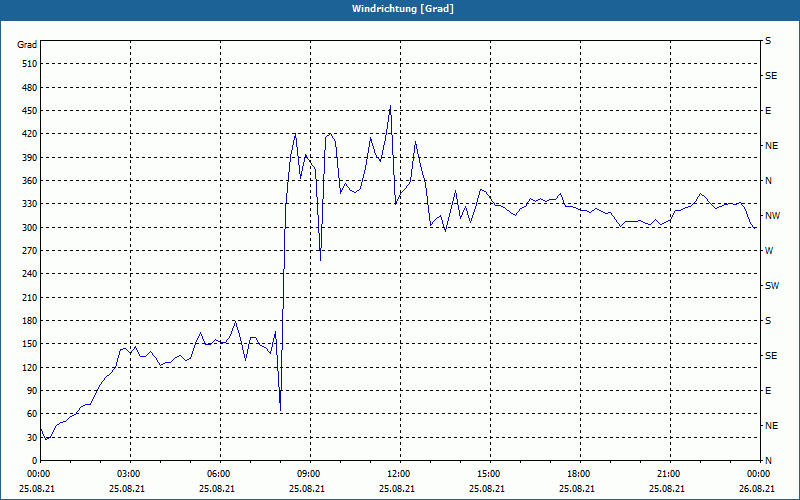Click the wind-direction line's highest peak near 450
The width and height of the screenshot is (800, 500).
point(391,106)
